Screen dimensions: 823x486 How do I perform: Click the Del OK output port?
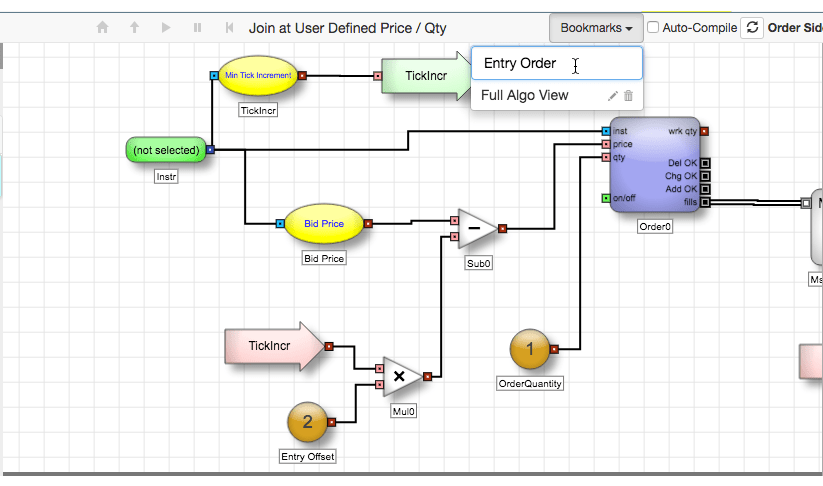pyautogui.click(x=705, y=163)
